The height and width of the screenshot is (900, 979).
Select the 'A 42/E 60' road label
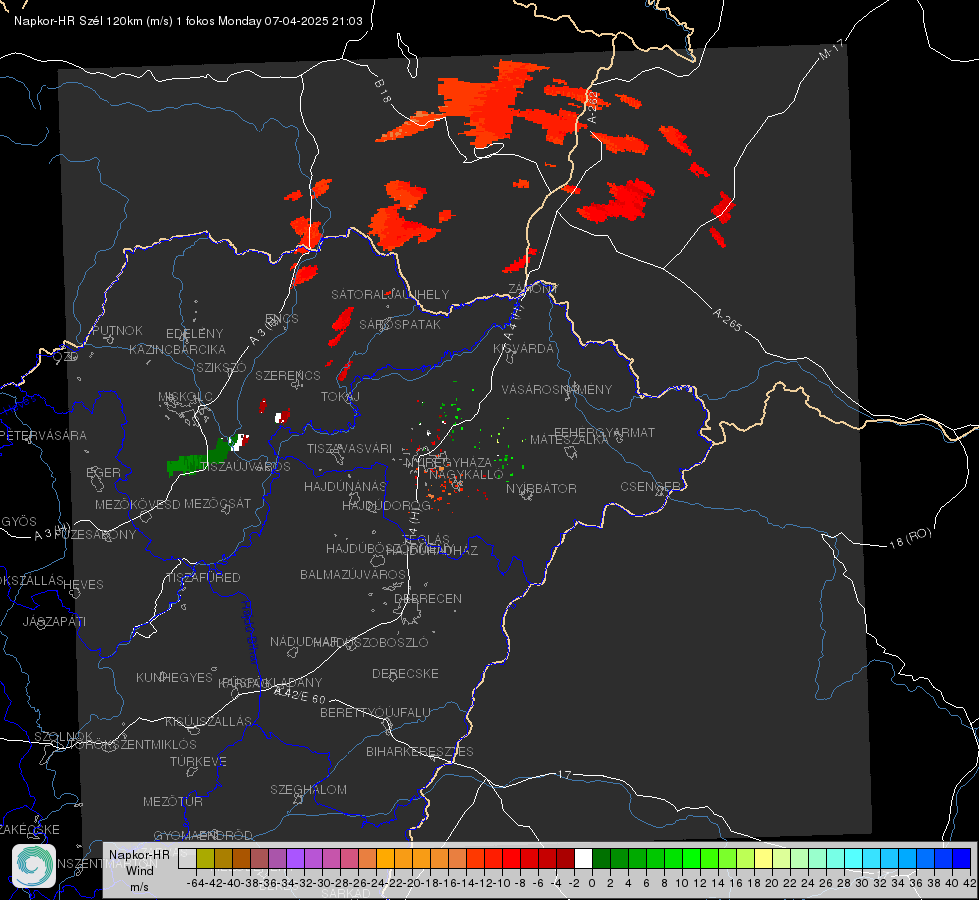coord(300,695)
